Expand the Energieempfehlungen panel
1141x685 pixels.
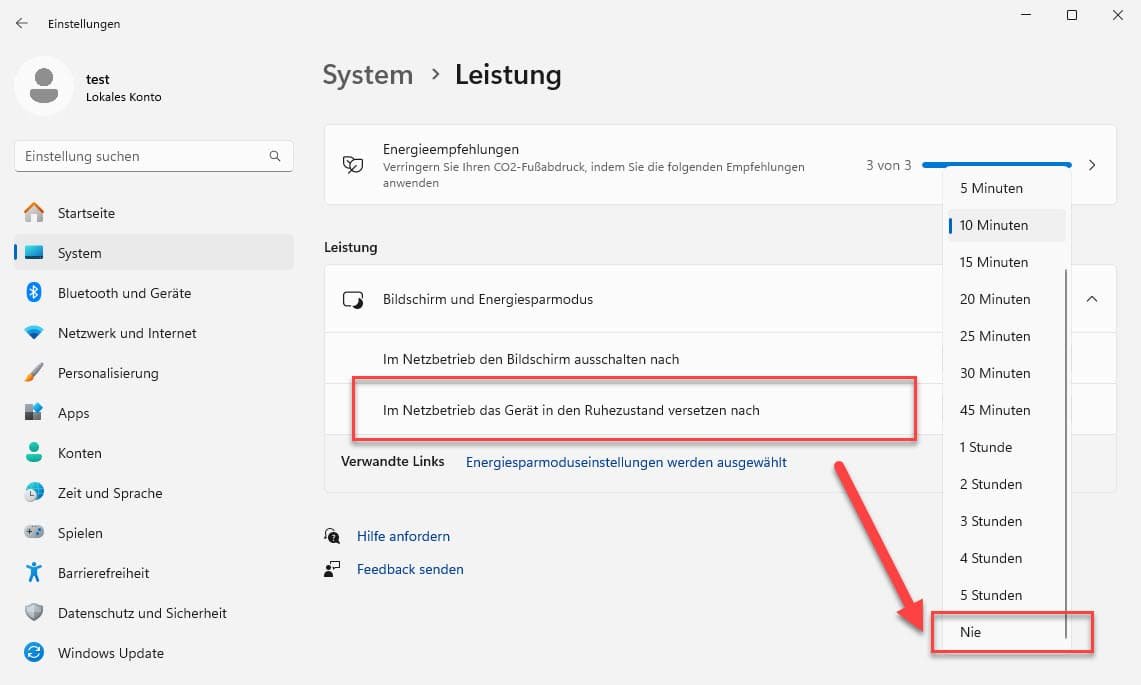click(x=1091, y=165)
